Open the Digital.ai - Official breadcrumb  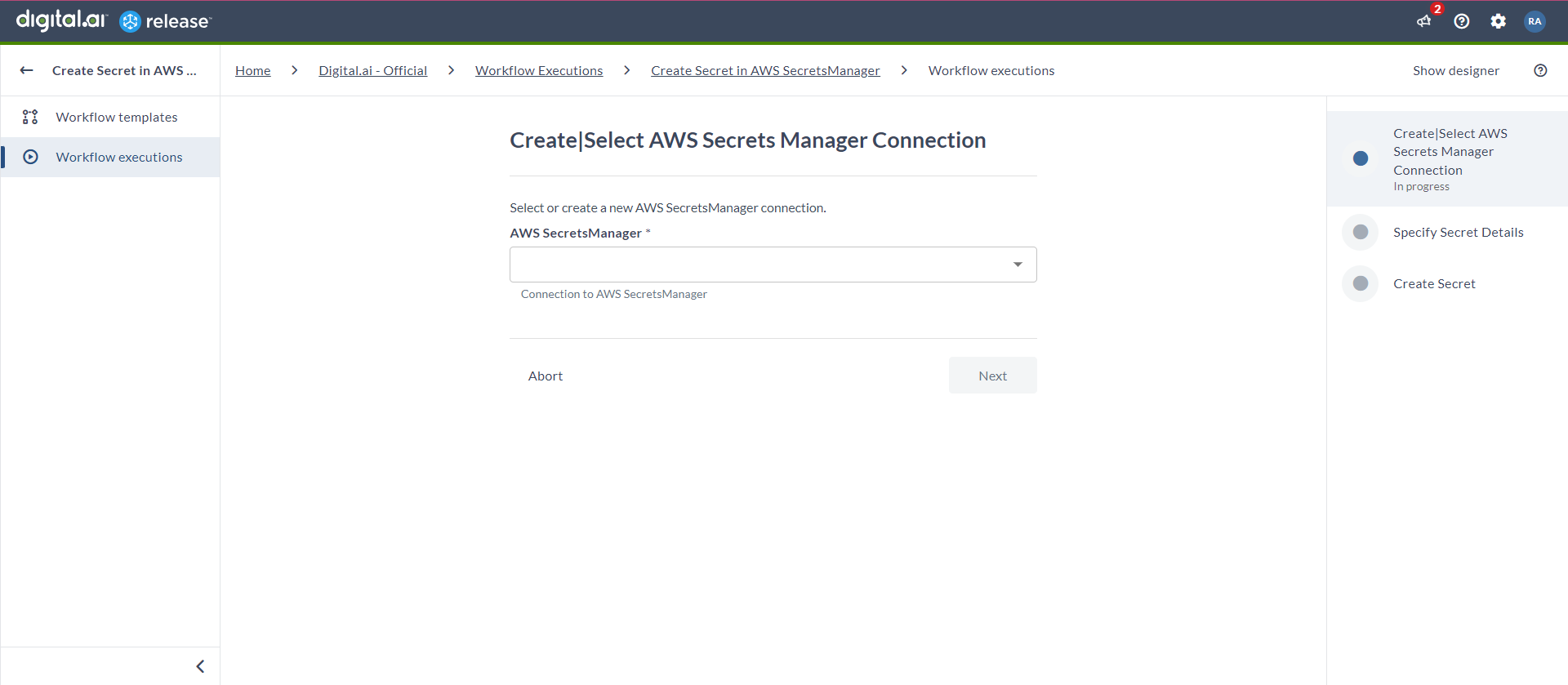[372, 70]
